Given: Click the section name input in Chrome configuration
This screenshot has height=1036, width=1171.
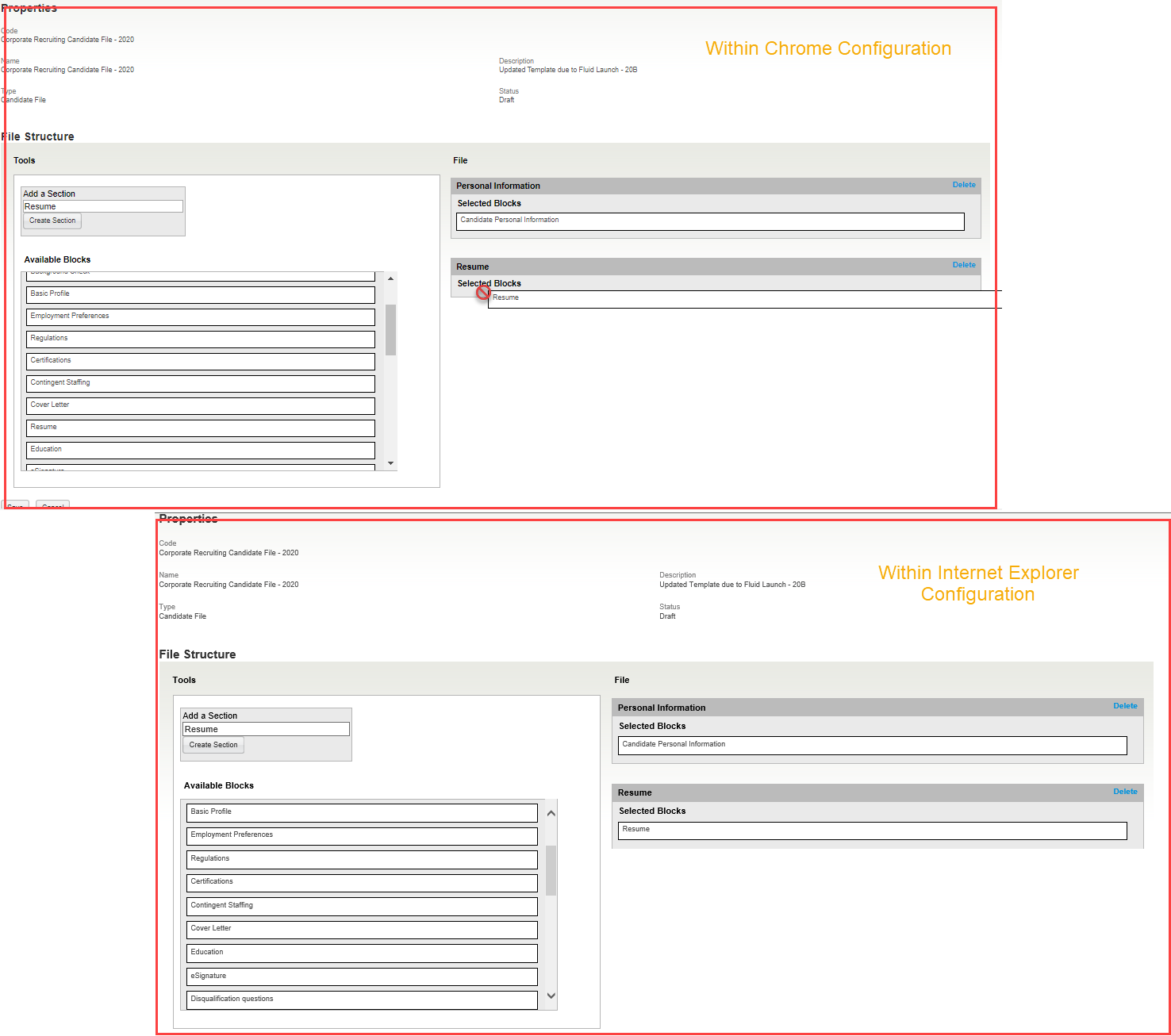Looking at the screenshot, I should click(103, 206).
